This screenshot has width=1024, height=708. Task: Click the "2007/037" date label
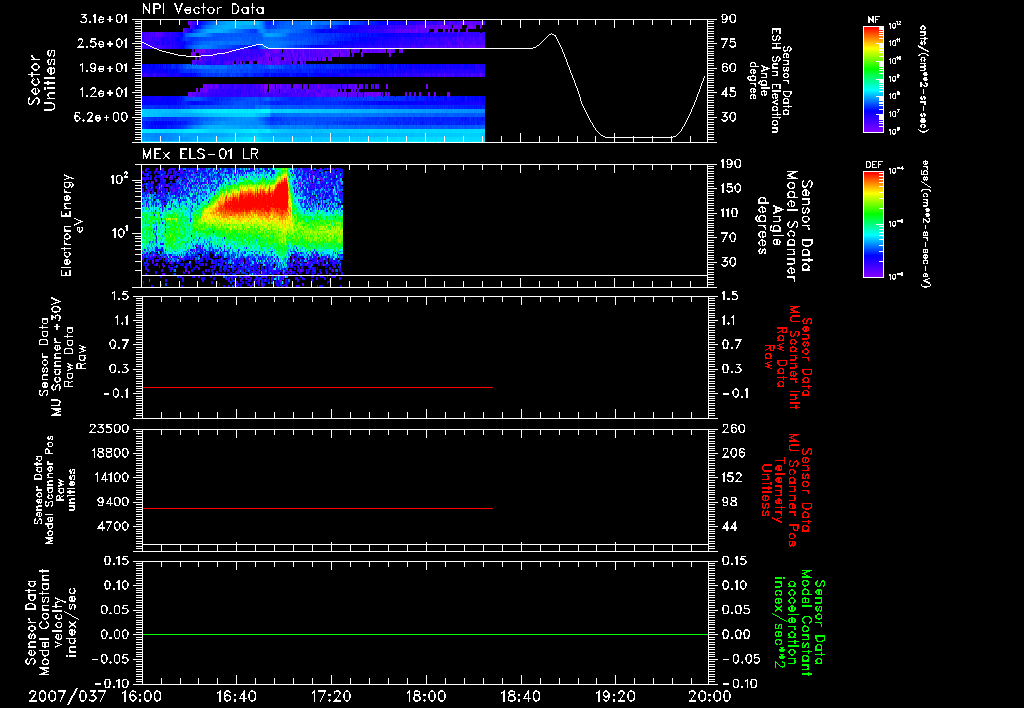[x=67, y=696]
